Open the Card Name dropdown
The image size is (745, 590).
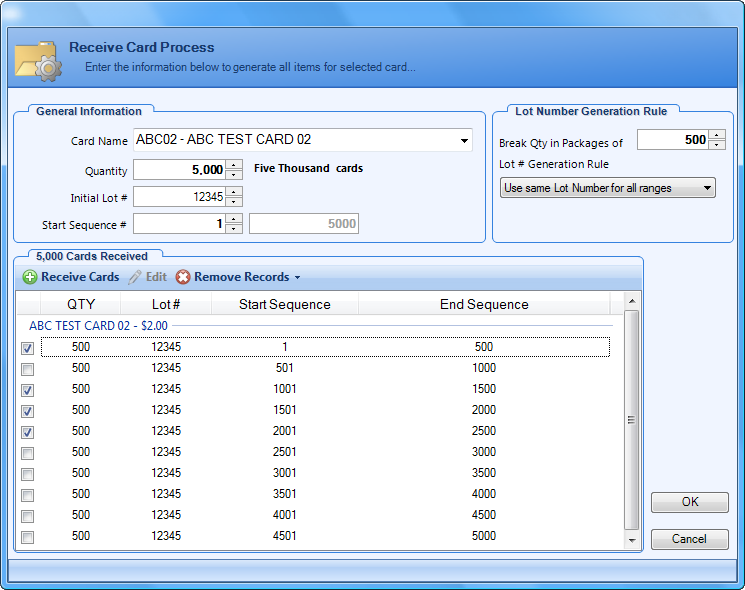[x=464, y=141]
